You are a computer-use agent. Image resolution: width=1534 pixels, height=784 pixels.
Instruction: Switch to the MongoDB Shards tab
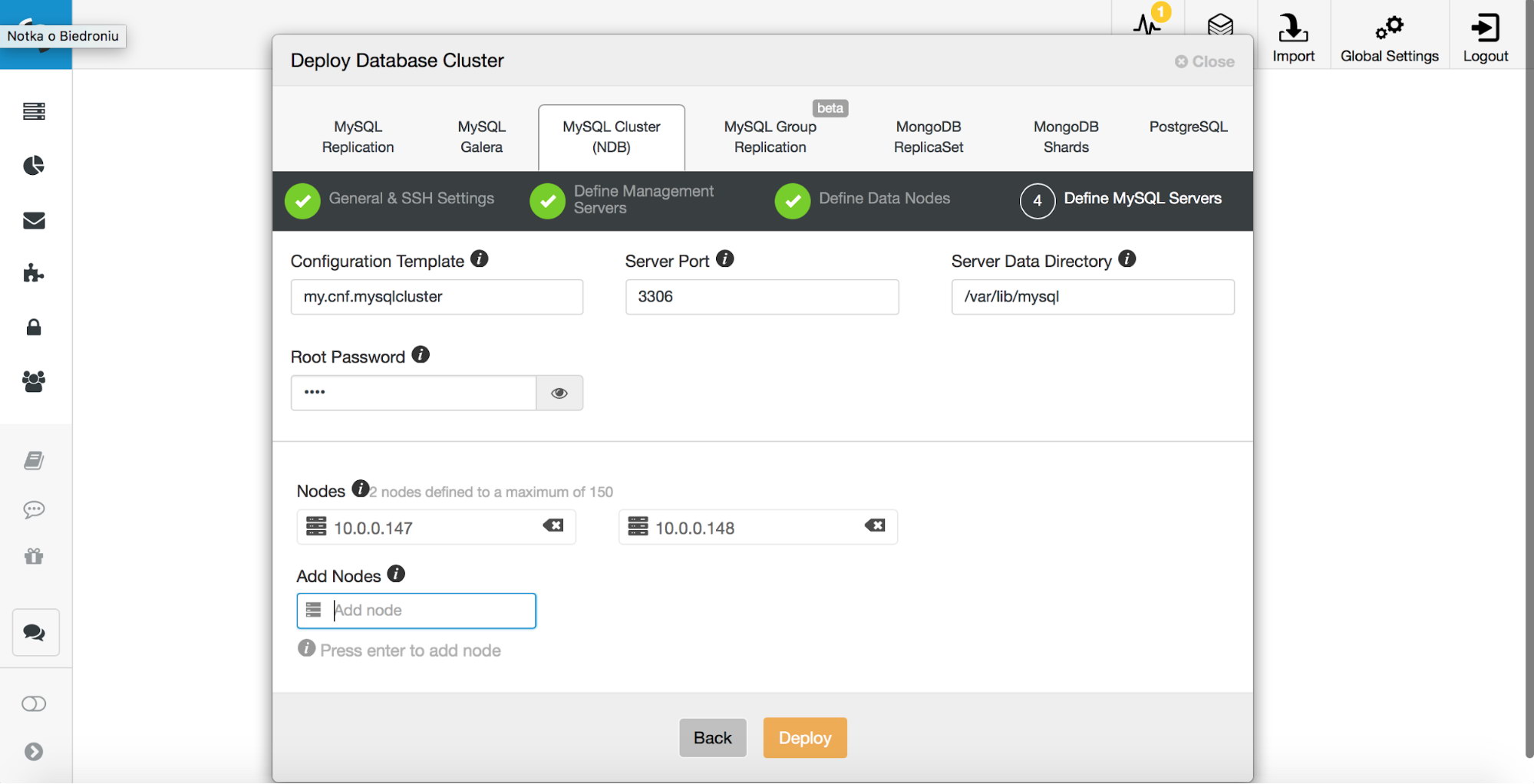(1066, 137)
